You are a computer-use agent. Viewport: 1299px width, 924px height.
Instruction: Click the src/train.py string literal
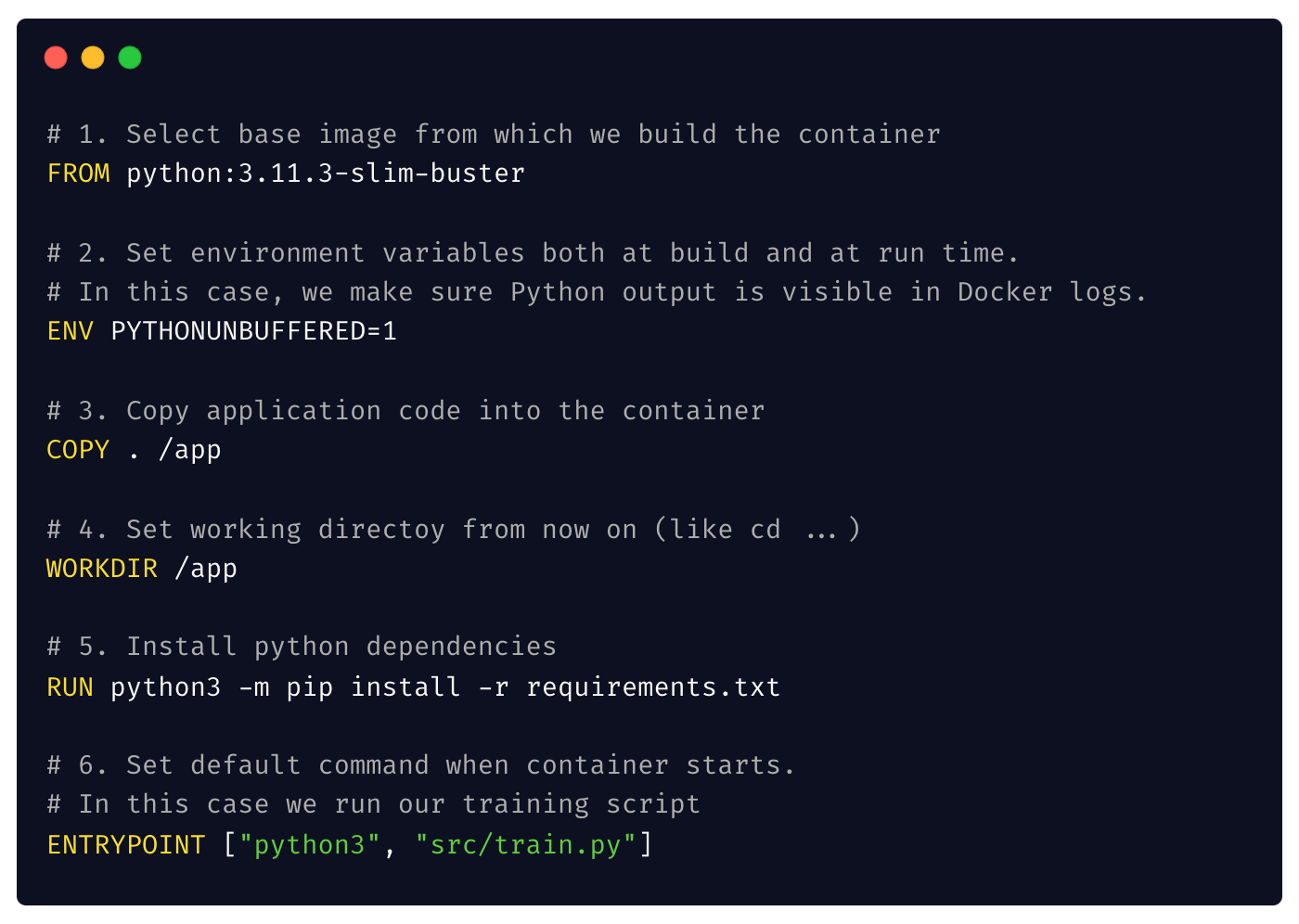point(528,844)
